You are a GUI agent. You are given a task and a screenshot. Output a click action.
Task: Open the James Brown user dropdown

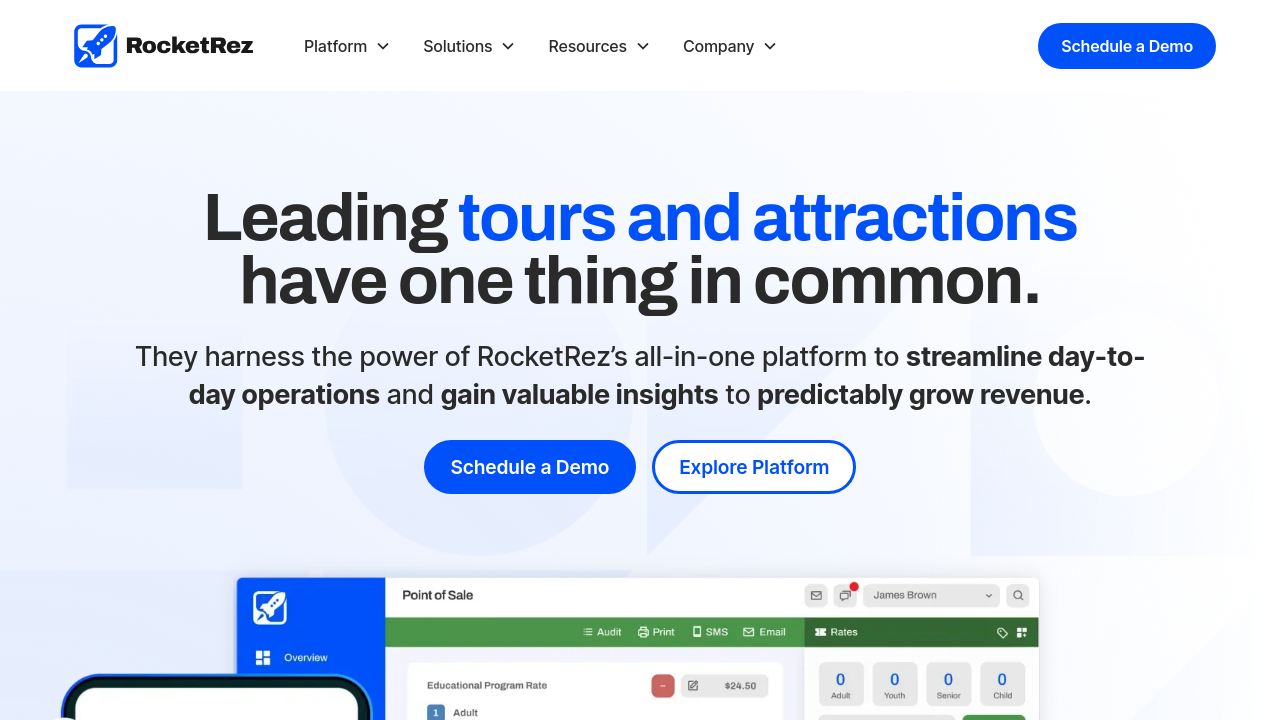(x=931, y=595)
